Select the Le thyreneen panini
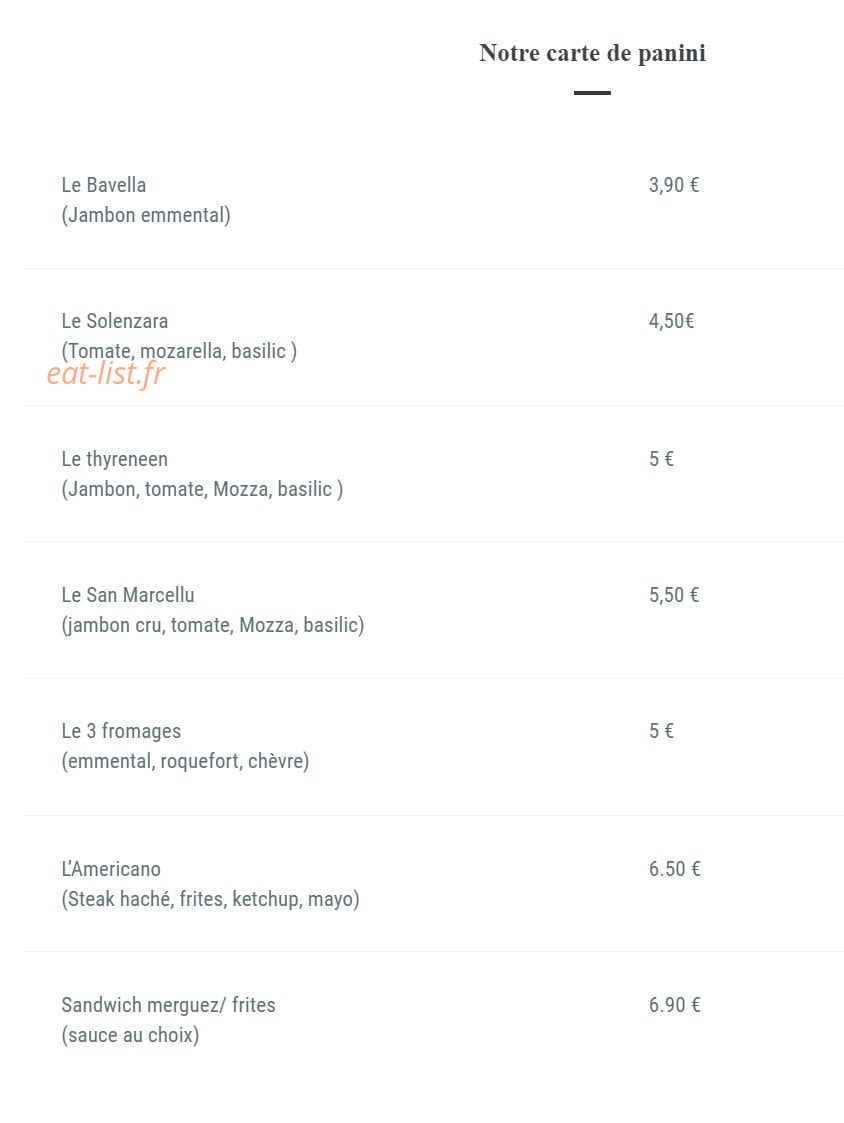The height and width of the screenshot is (1123, 844). 115,459
